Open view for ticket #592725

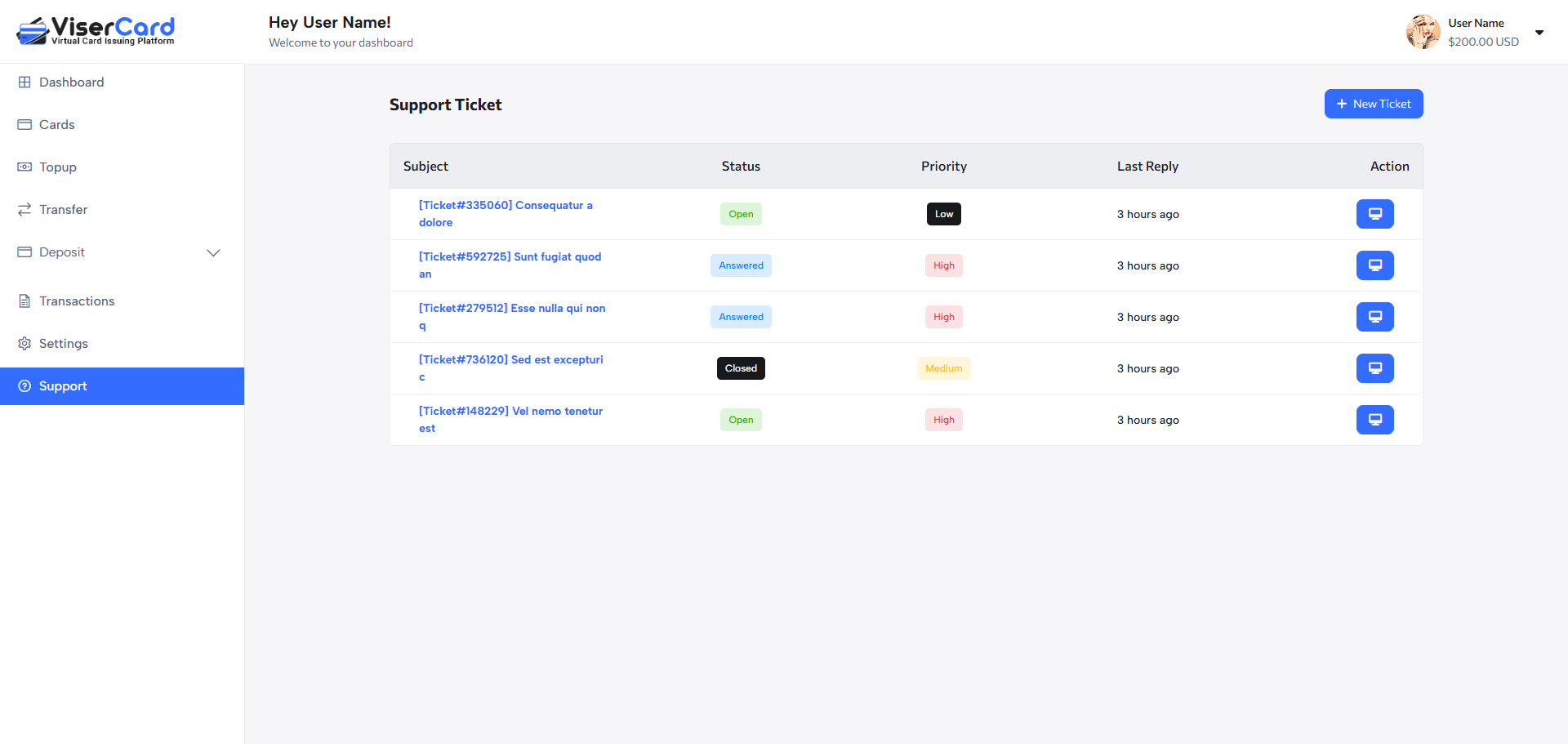[1374, 265]
